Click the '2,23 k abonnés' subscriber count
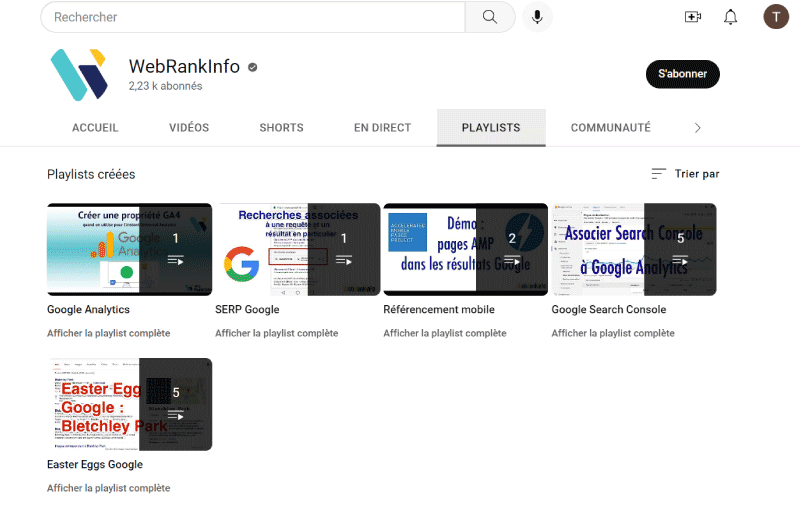Viewport: 800px width, 530px height. [x=165, y=86]
